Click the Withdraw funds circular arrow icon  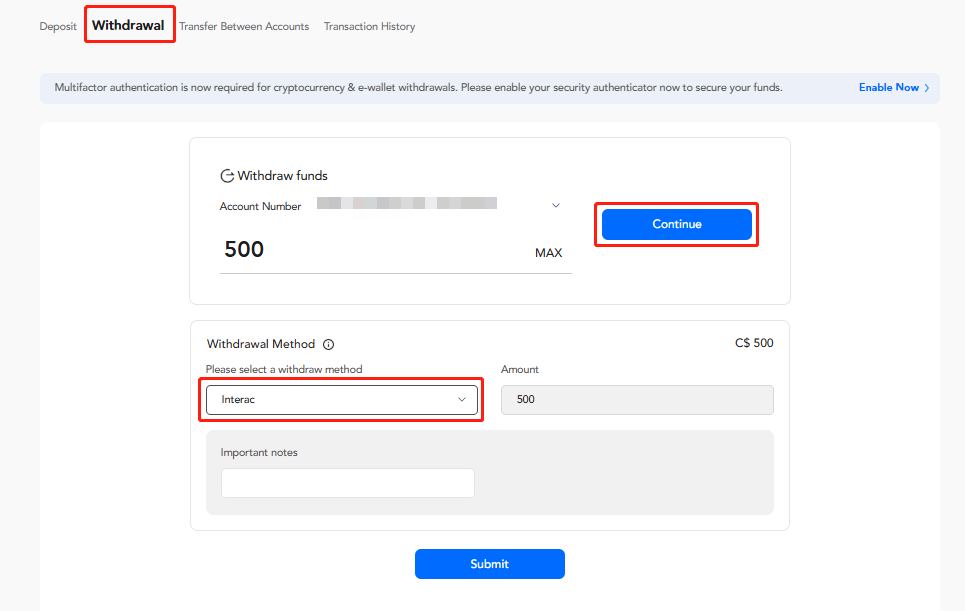(227, 176)
